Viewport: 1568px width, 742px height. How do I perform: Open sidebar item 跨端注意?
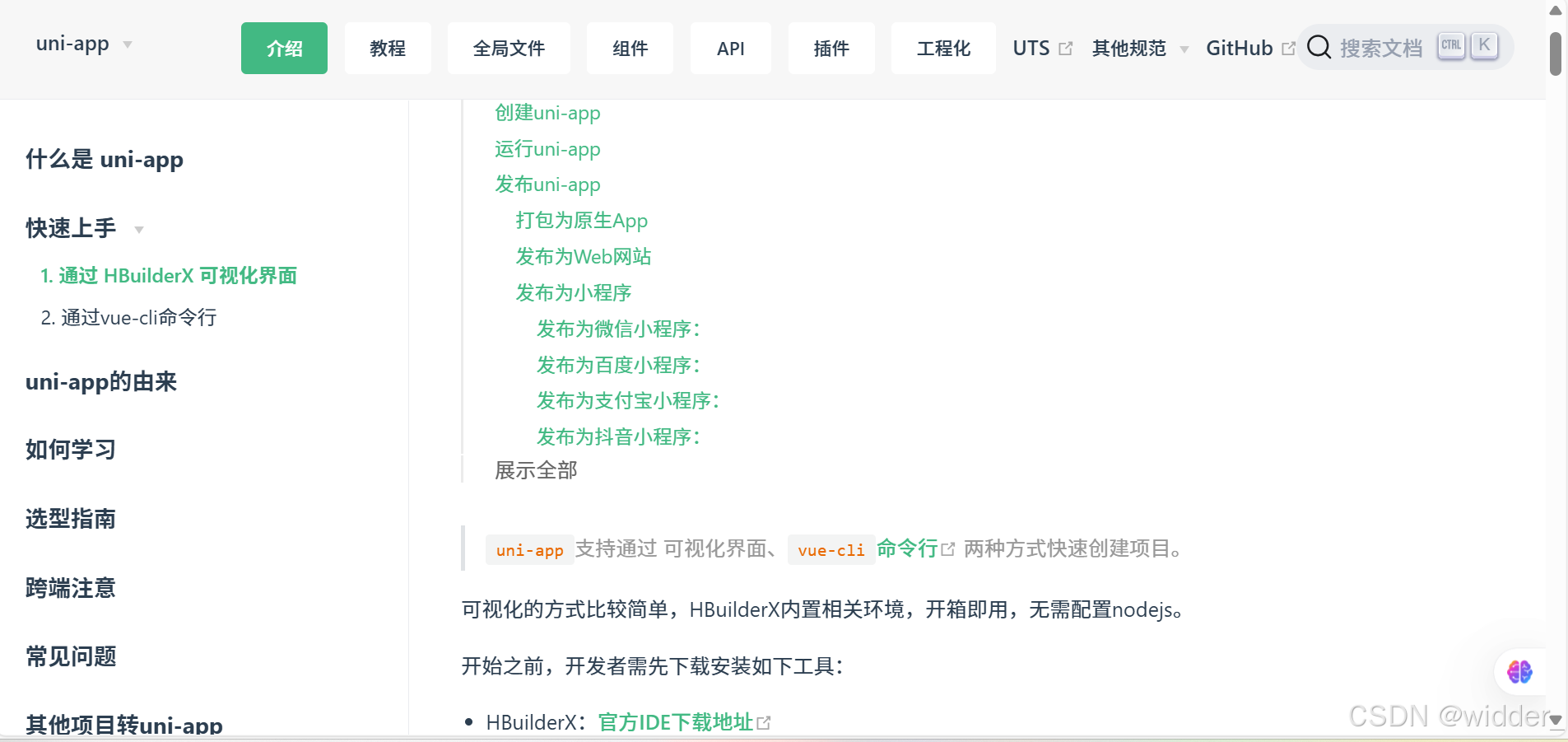71,588
